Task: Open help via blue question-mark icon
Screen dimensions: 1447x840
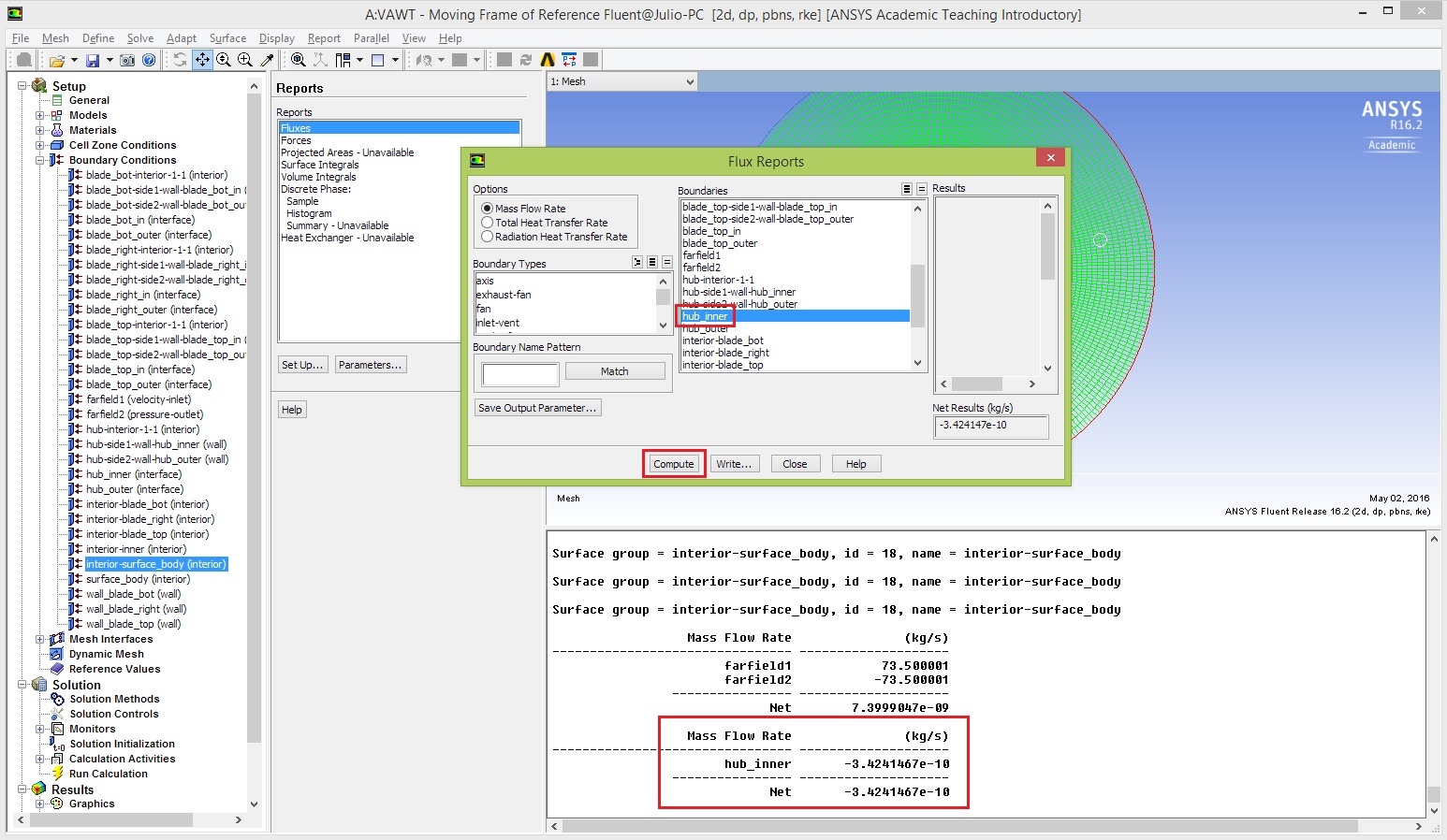Action: [x=149, y=60]
